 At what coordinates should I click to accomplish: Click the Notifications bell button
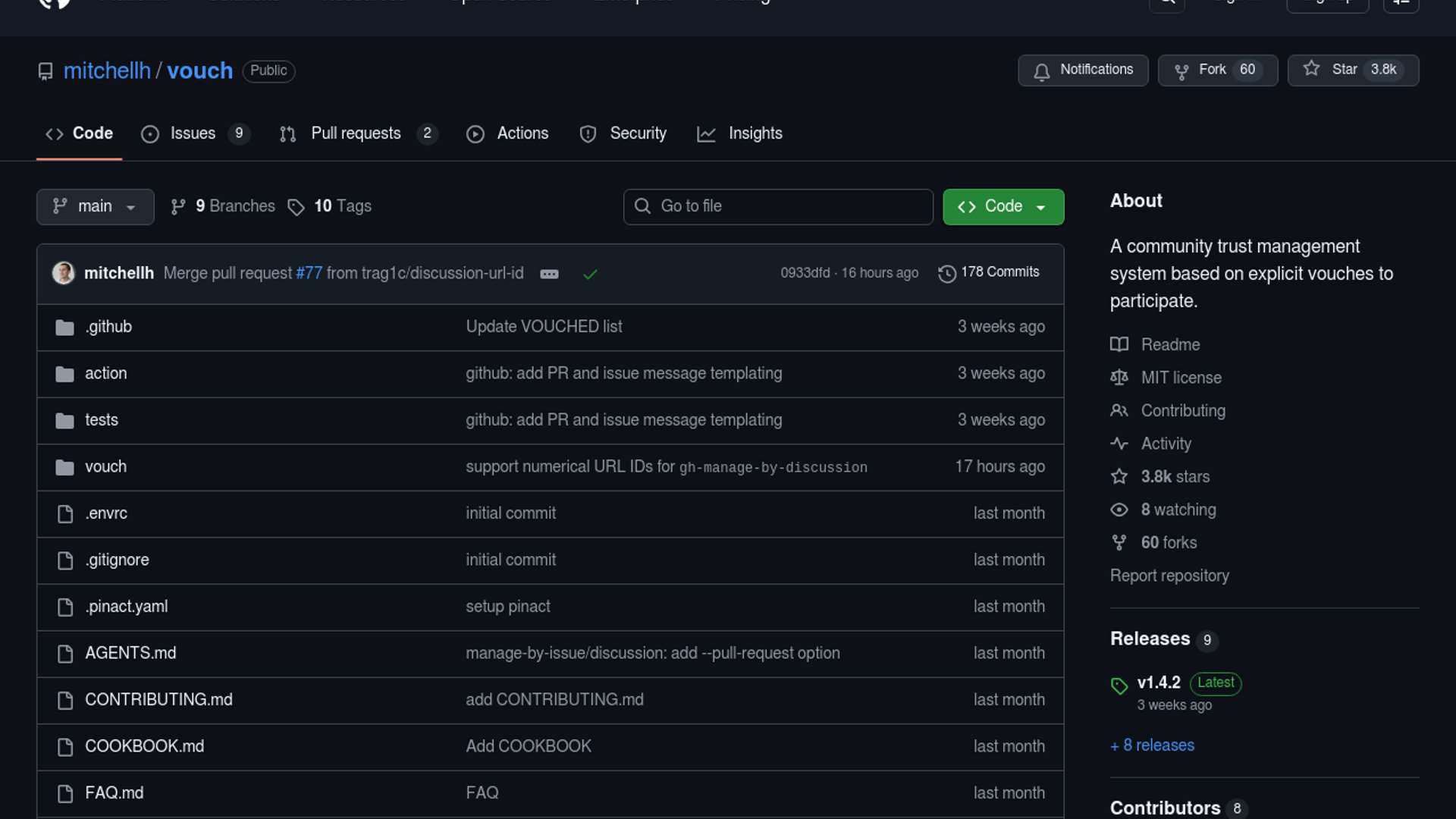coord(1082,71)
